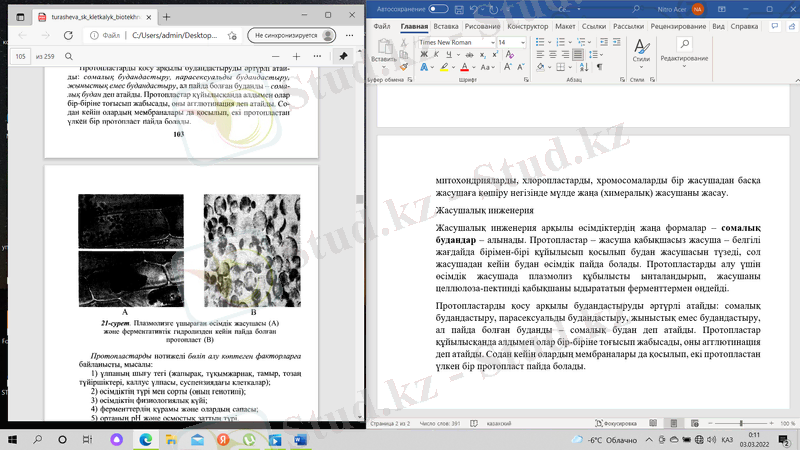Open the Windows Start menu
This screenshot has height=450, width=800.
point(15,438)
